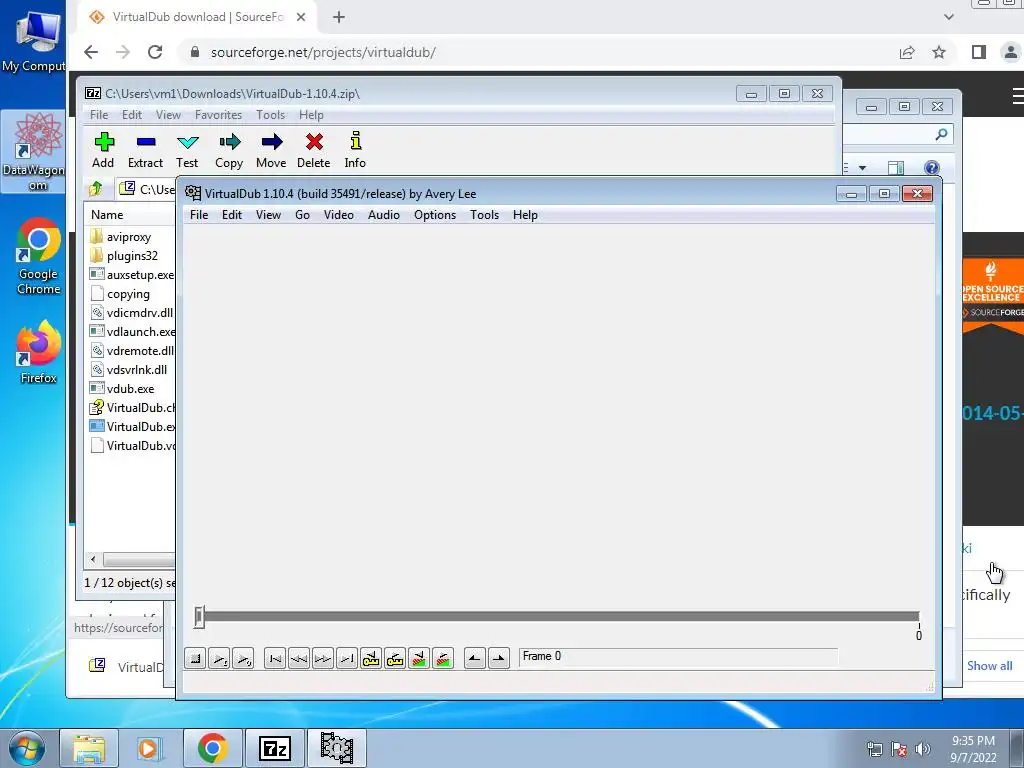
Task: Step one frame backward in VirtualDub
Action: 299,658
